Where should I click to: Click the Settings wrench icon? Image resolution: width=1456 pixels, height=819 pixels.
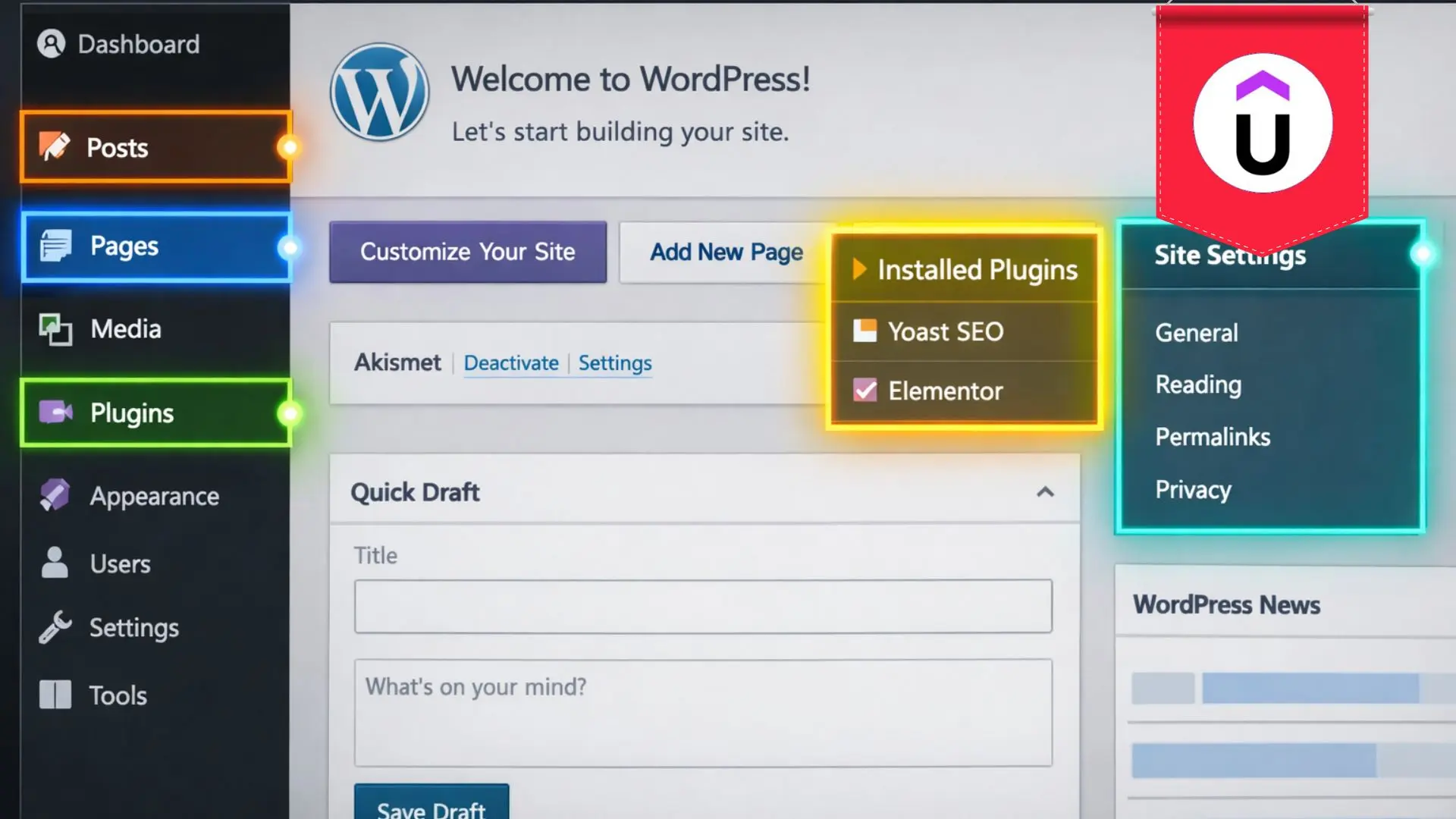click(54, 627)
